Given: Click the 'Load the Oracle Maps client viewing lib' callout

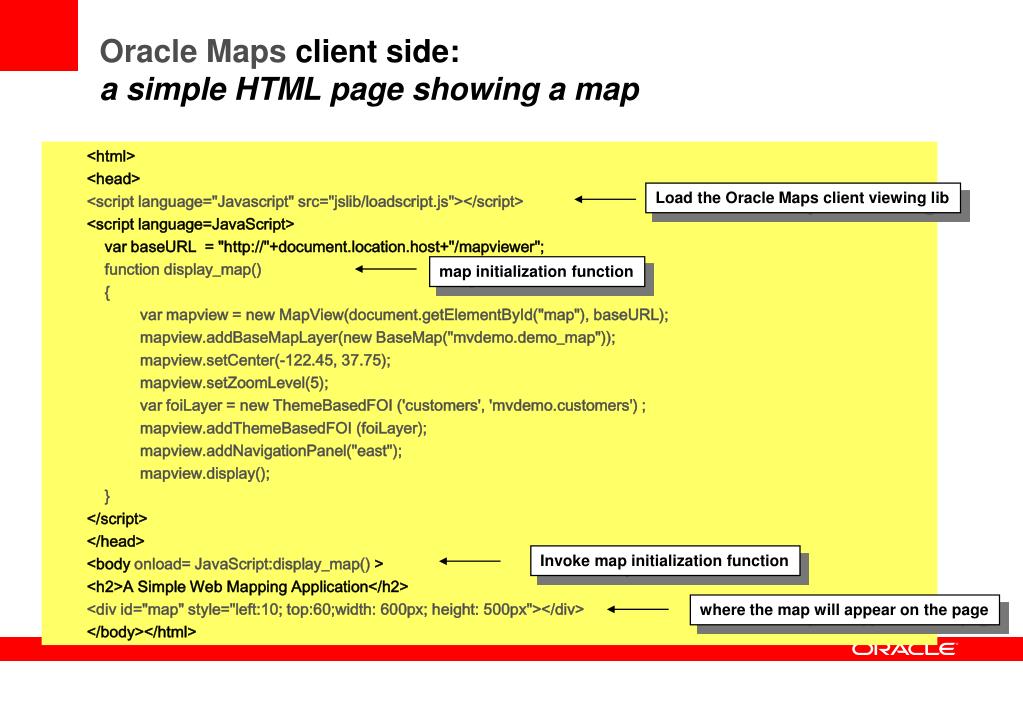Looking at the screenshot, I should tap(802, 198).
